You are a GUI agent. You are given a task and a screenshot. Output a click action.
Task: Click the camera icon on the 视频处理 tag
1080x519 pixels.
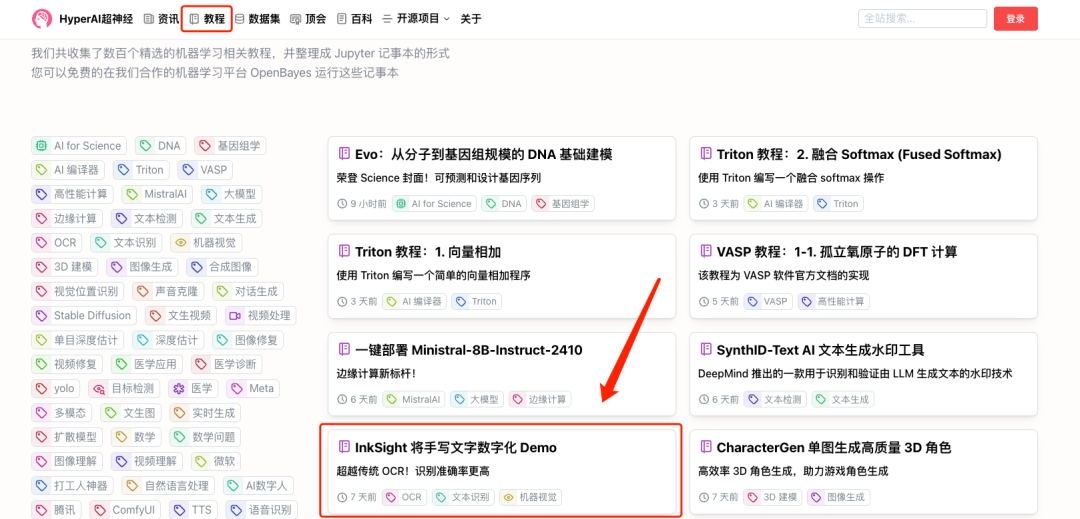pos(235,316)
